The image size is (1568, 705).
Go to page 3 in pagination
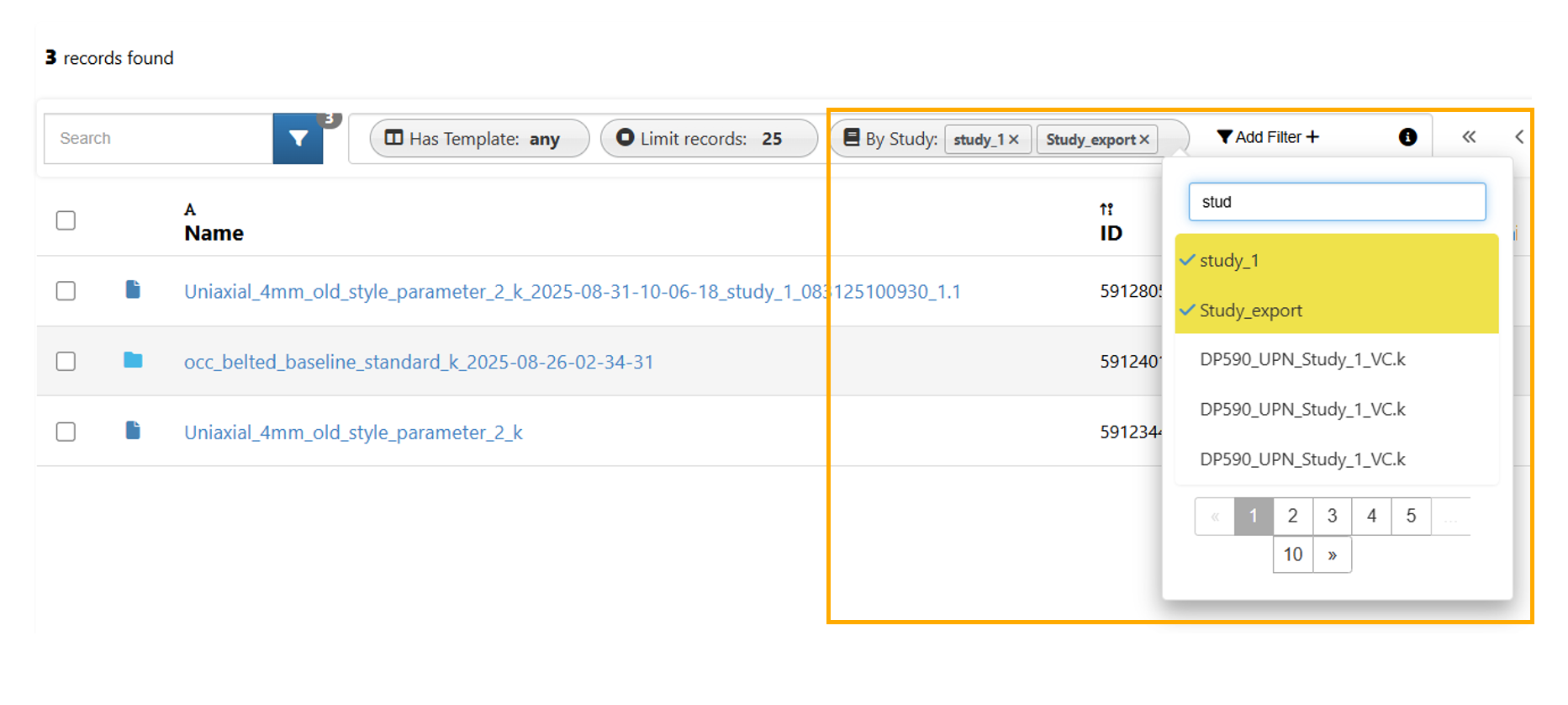(1332, 516)
